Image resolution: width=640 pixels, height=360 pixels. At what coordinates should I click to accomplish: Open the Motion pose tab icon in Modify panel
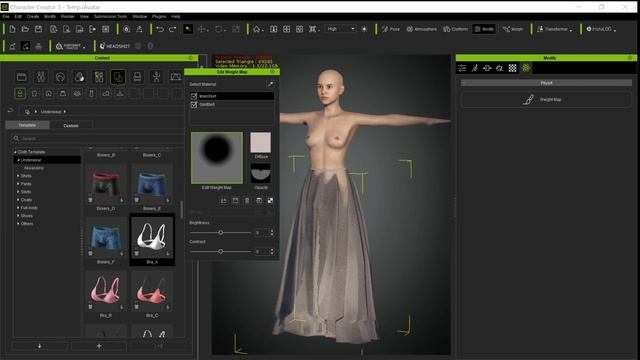475,68
